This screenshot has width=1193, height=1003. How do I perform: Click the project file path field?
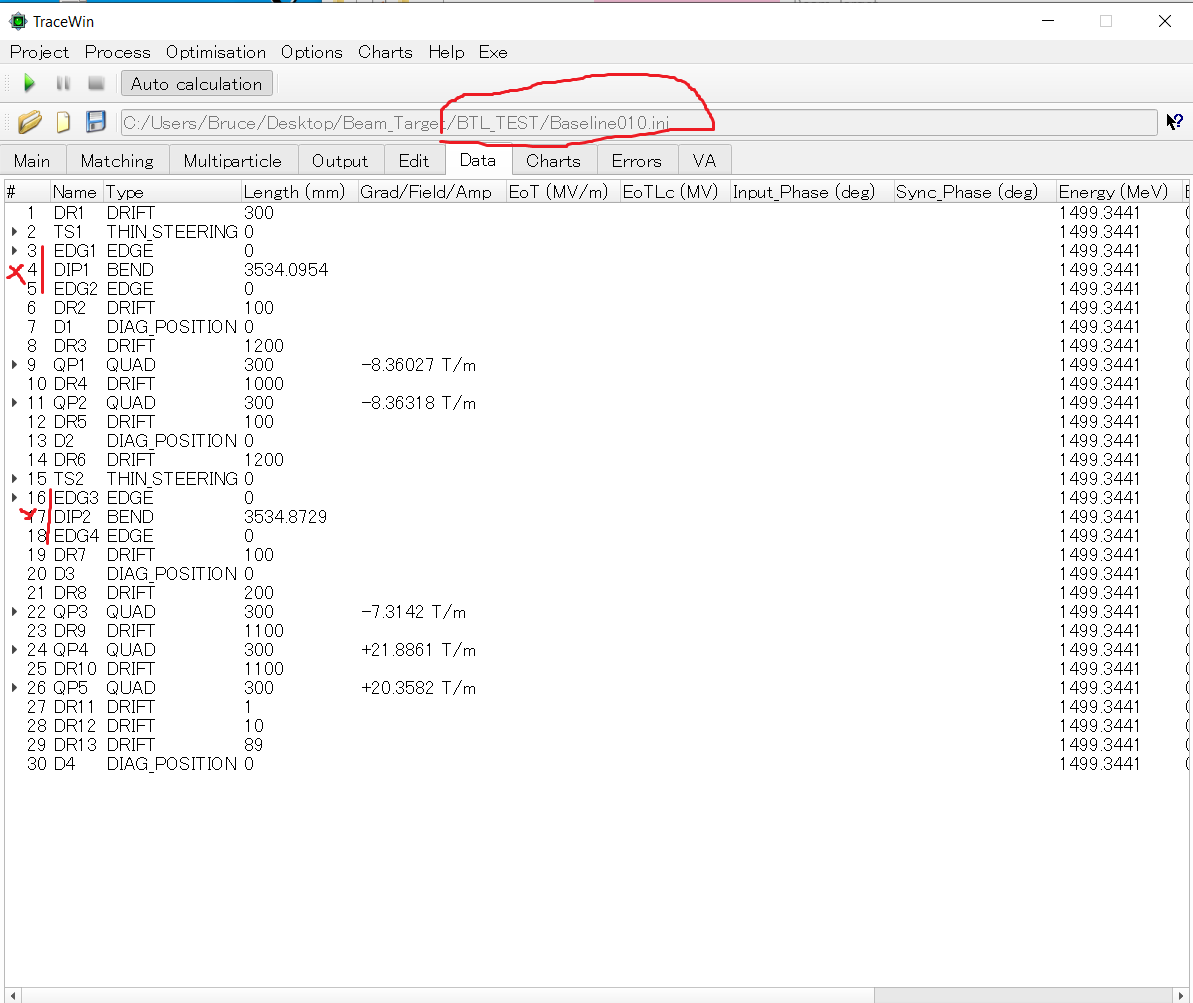[x=638, y=123]
